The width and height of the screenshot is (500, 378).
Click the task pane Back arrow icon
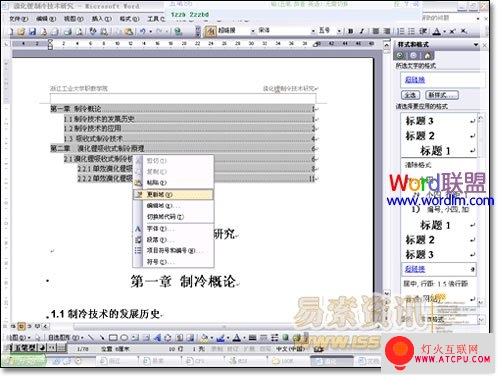click(x=400, y=55)
